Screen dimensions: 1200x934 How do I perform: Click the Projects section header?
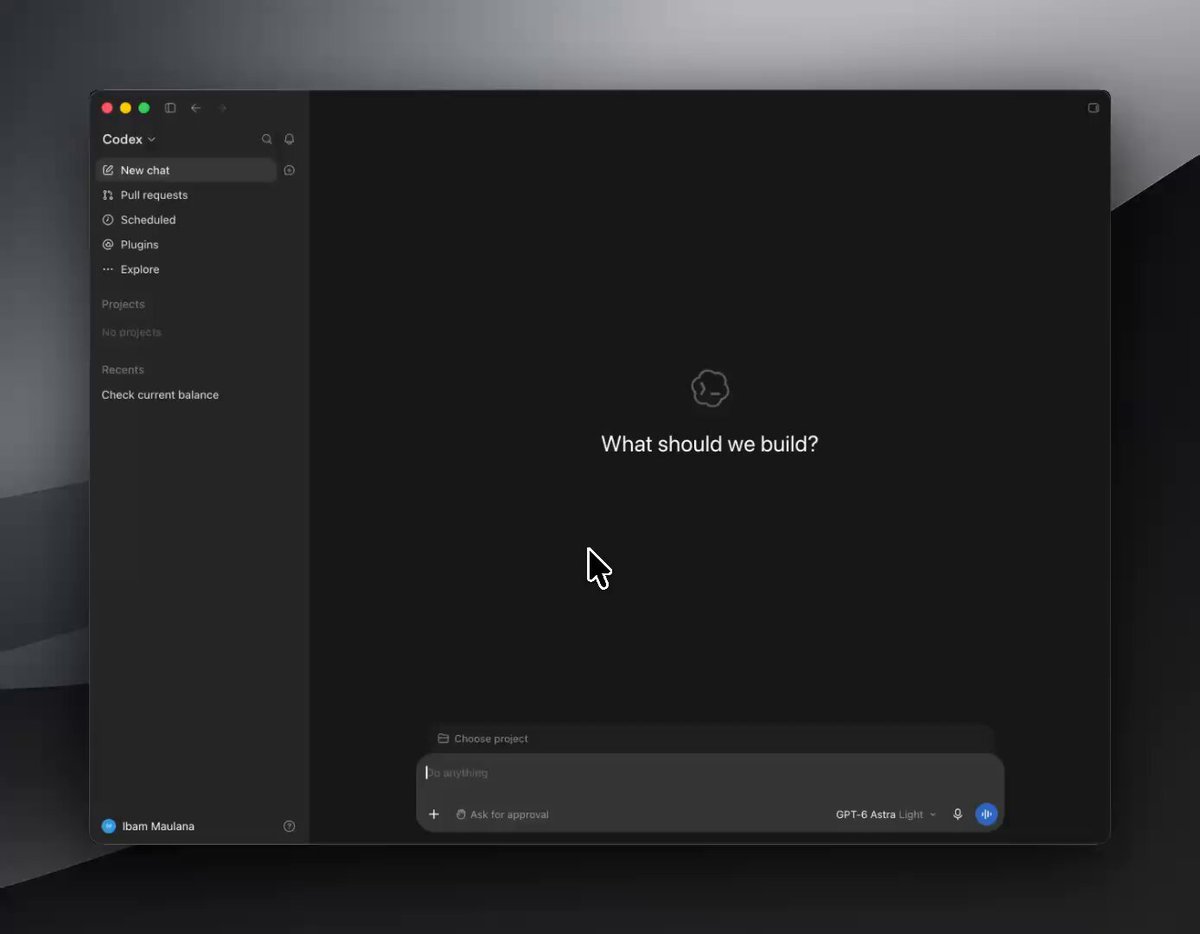tap(123, 305)
